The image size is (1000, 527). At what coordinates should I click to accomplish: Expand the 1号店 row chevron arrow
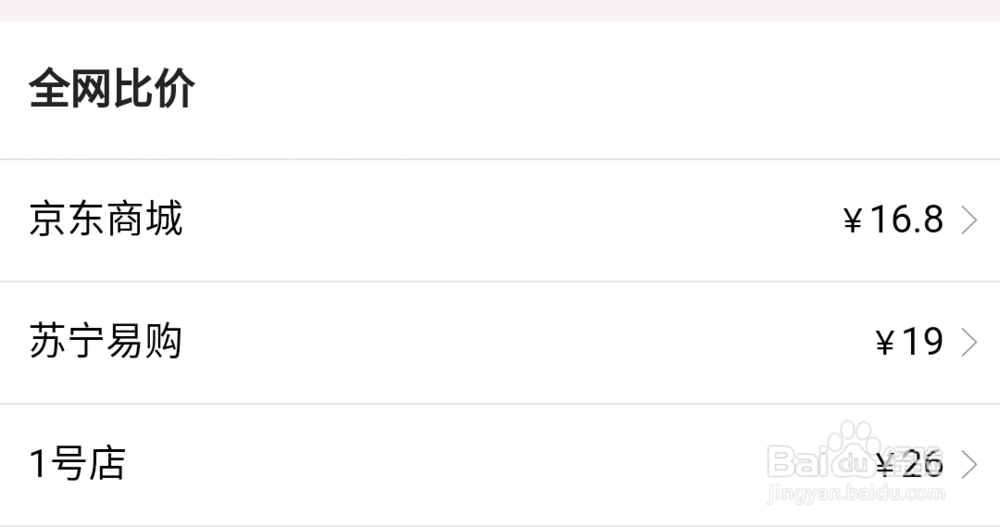coord(968,465)
